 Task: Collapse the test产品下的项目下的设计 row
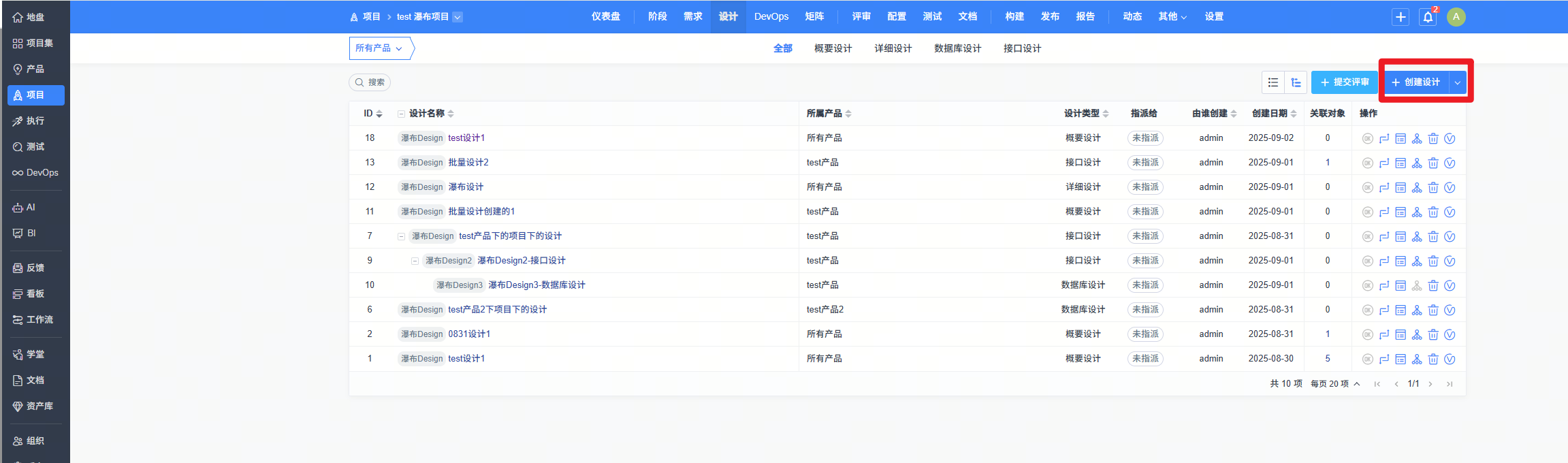point(402,236)
